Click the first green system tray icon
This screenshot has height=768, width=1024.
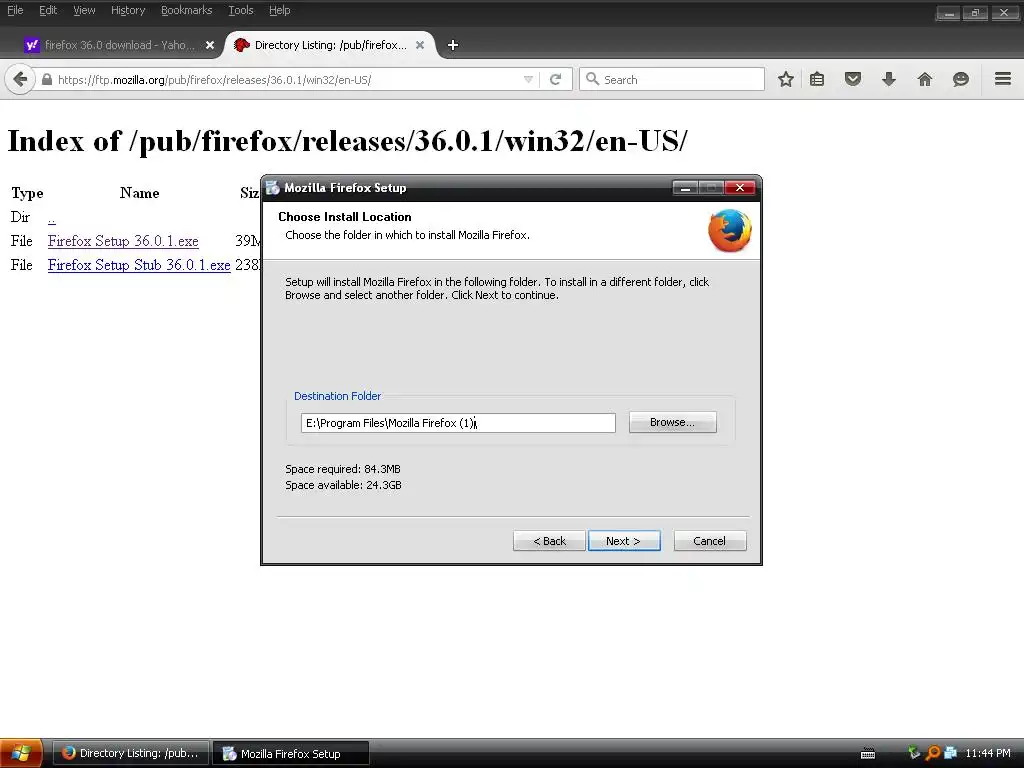(914, 753)
